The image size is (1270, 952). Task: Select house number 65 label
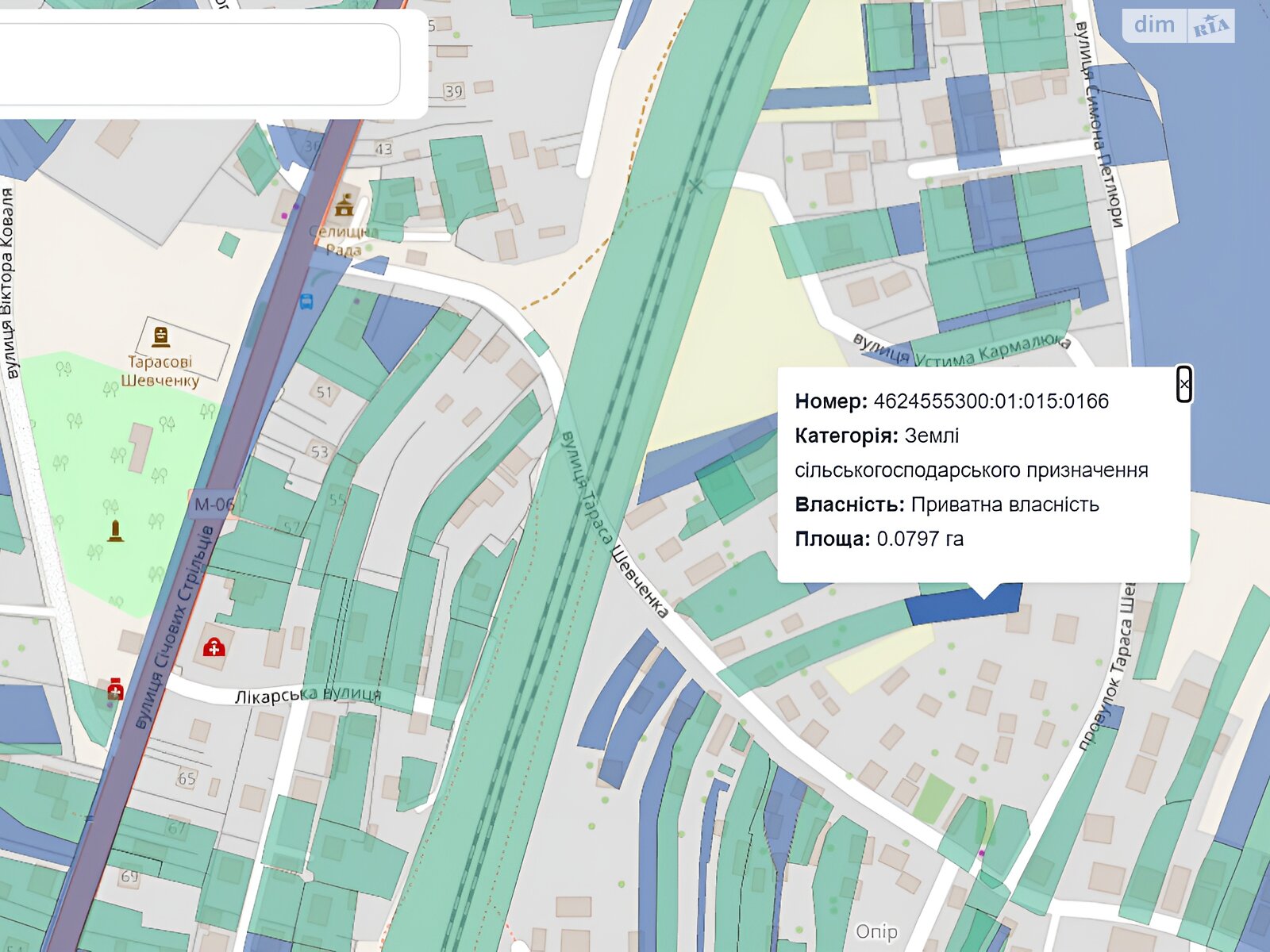(187, 778)
